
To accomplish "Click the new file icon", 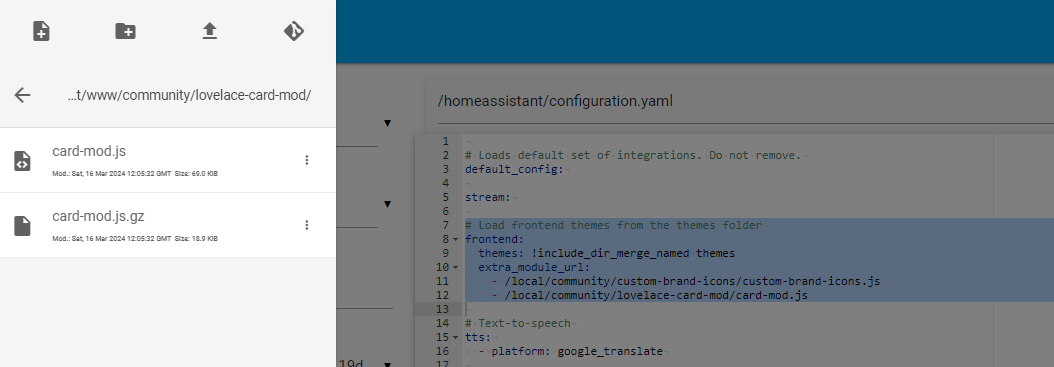I will click(x=41, y=31).
